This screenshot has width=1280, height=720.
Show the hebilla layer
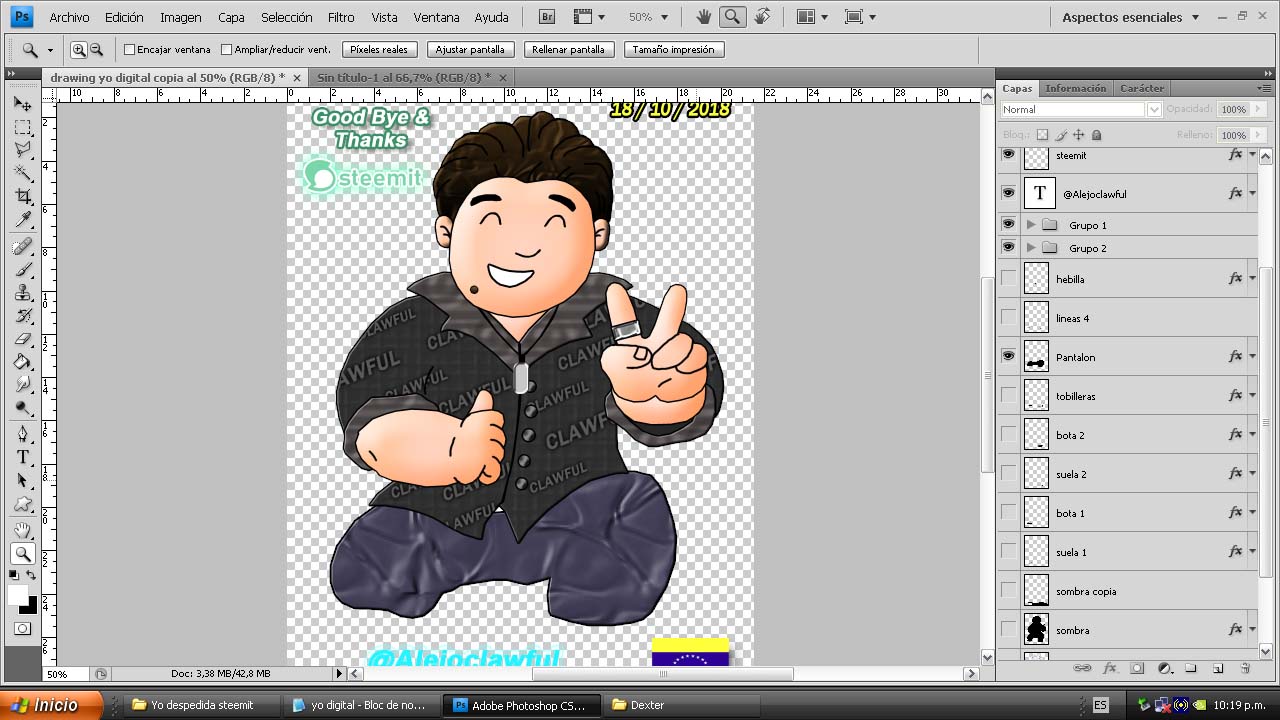click(x=1008, y=278)
